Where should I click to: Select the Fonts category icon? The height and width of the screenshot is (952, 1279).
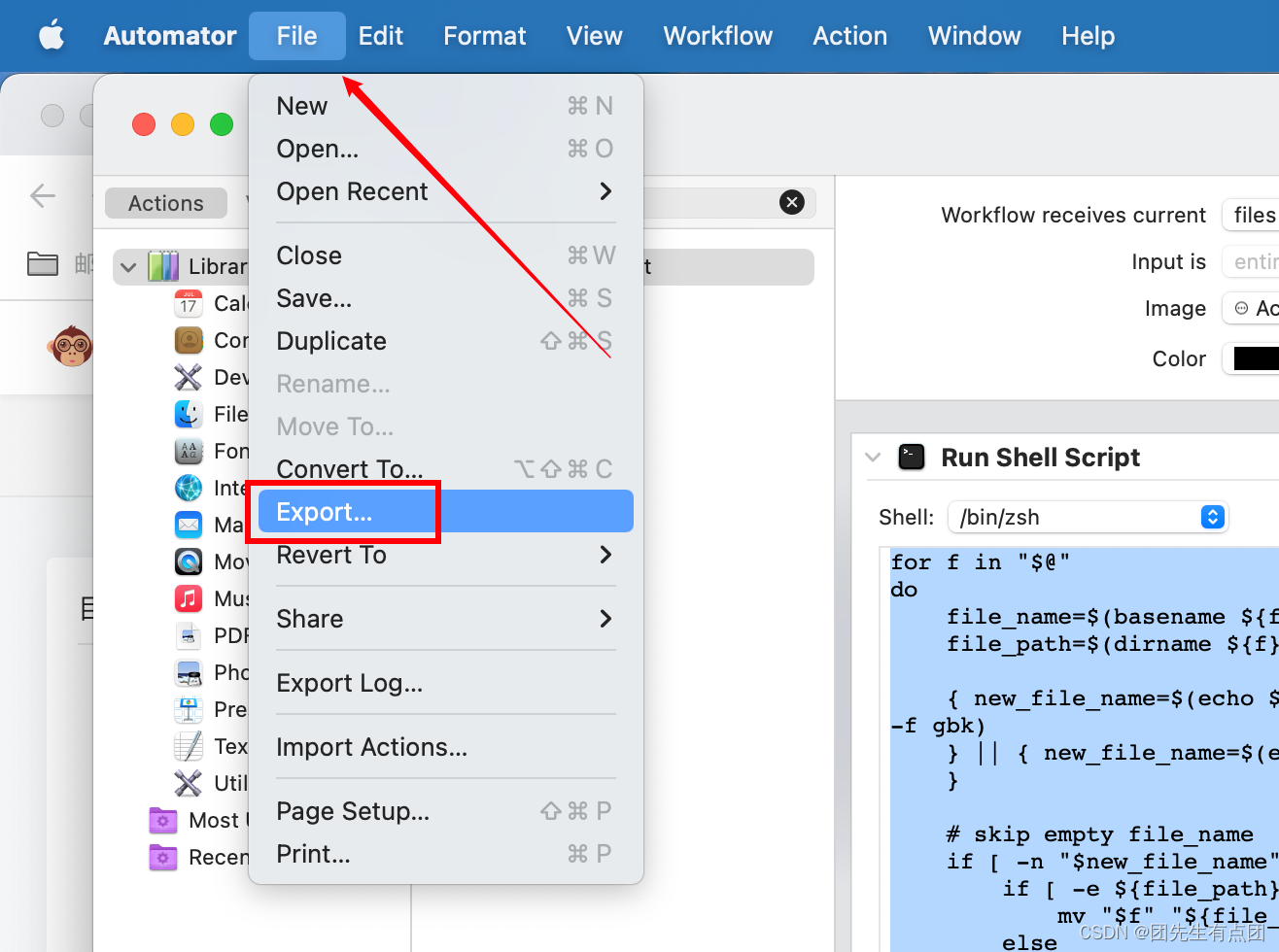(189, 451)
